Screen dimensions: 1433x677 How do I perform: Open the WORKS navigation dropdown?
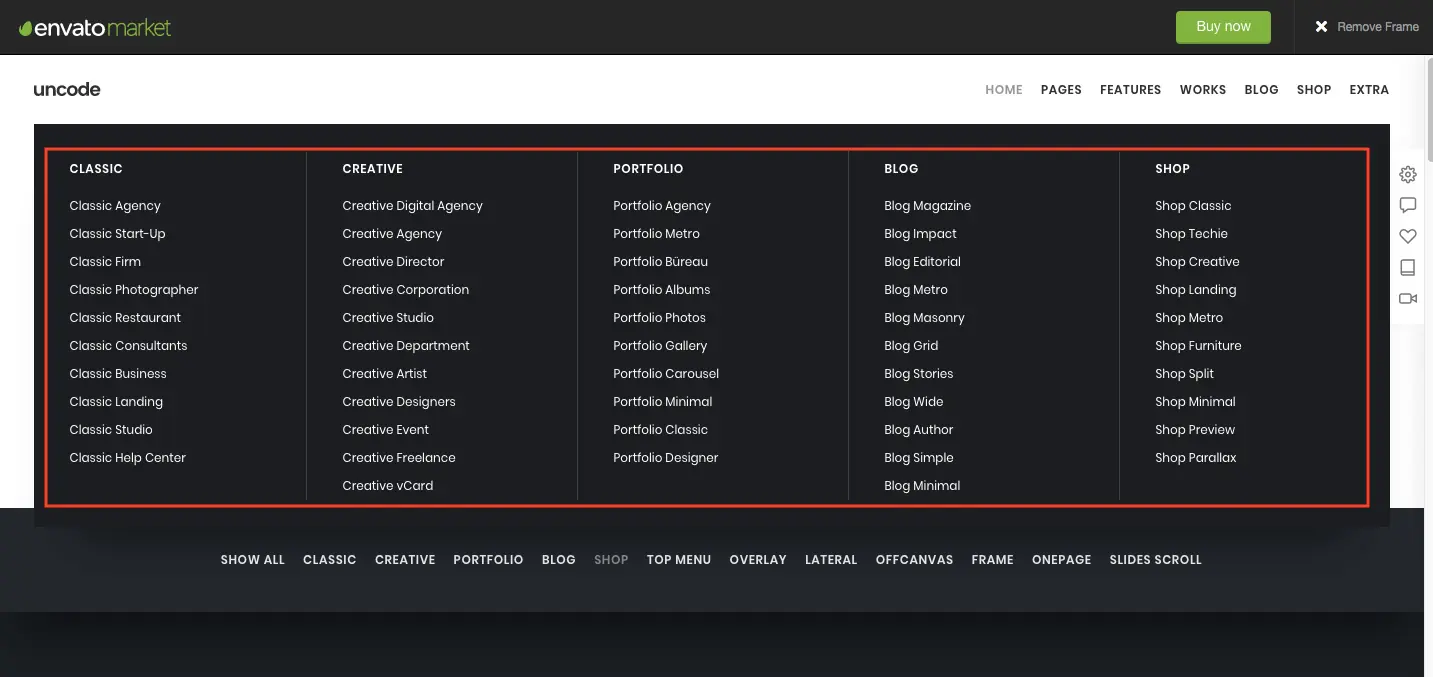point(1203,90)
